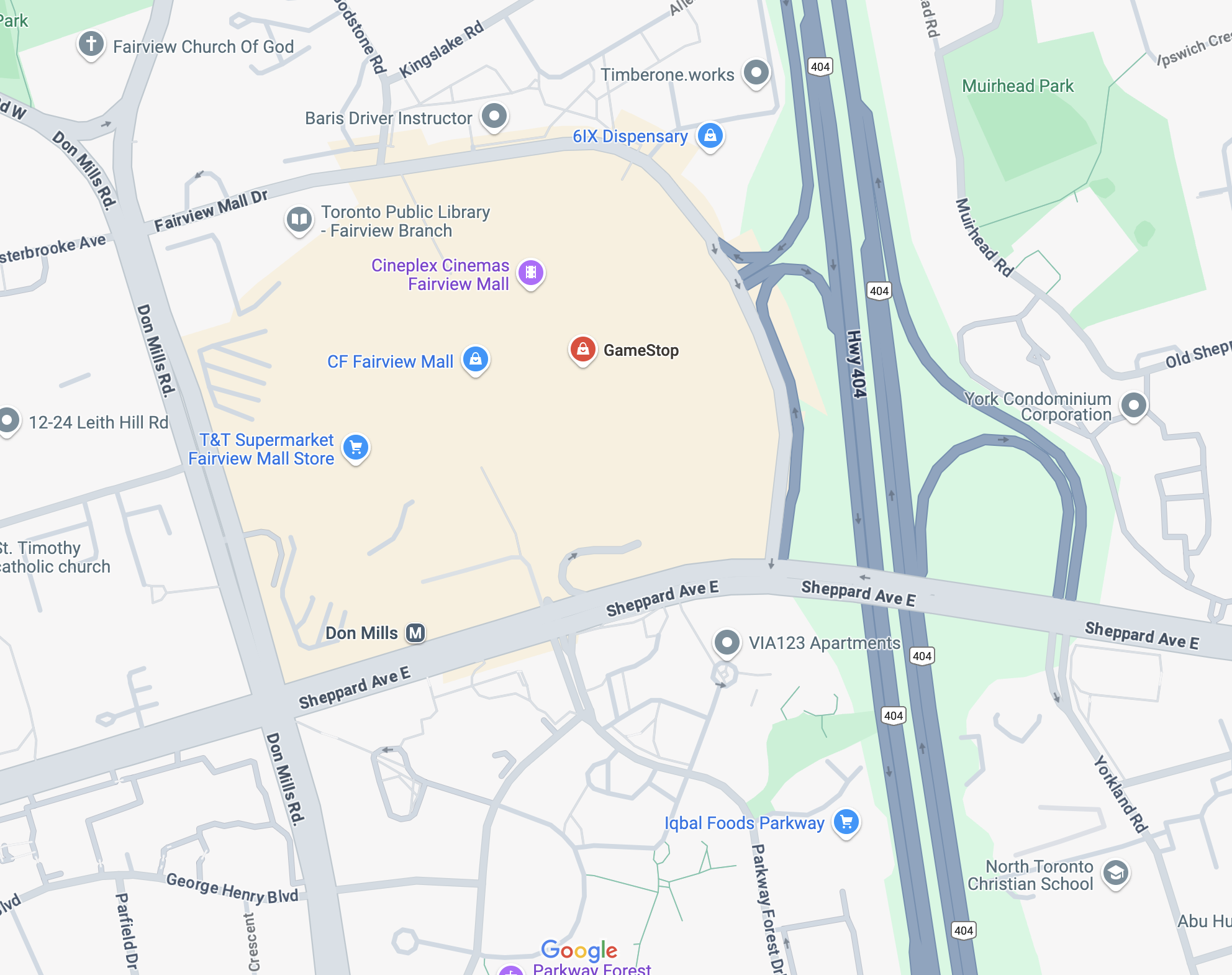The width and height of the screenshot is (1232, 975).
Task: Click the T&T Supermarket cart icon
Action: coord(356,448)
